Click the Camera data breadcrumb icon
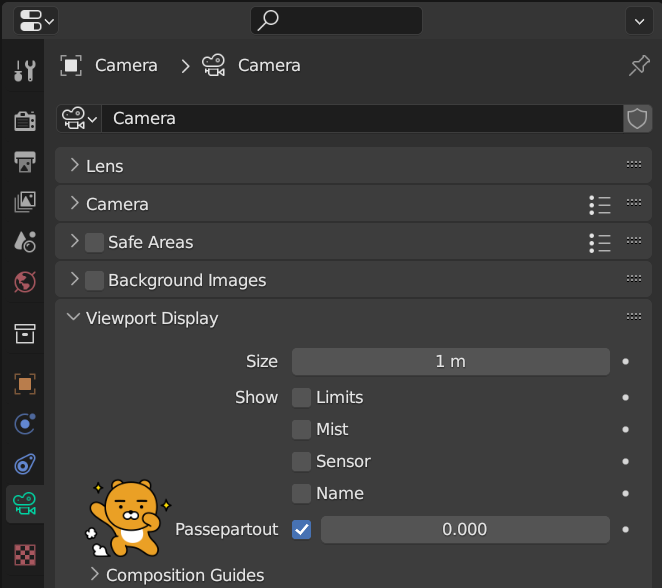The image size is (662, 588). tap(214, 65)
